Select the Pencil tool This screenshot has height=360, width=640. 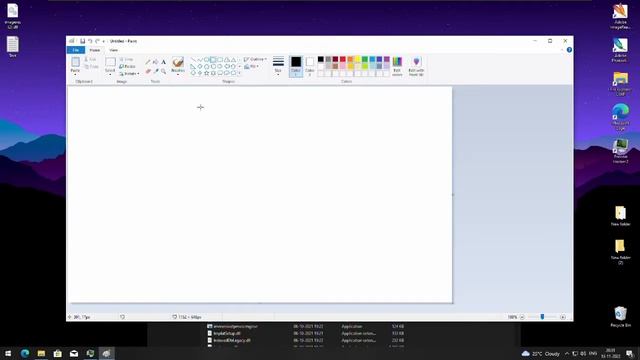point(148,62)
